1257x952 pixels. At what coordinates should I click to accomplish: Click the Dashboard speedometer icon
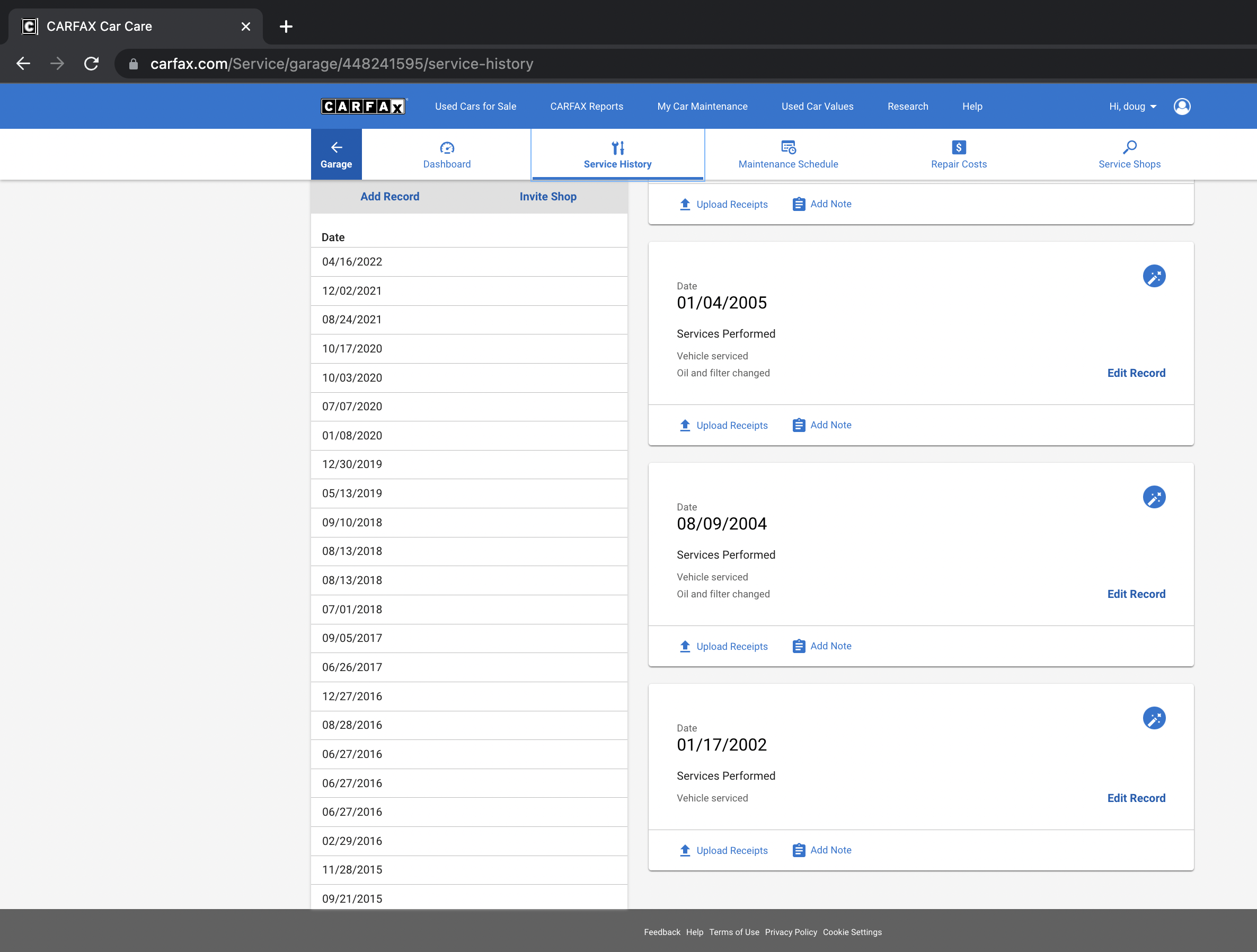(447, 148)
